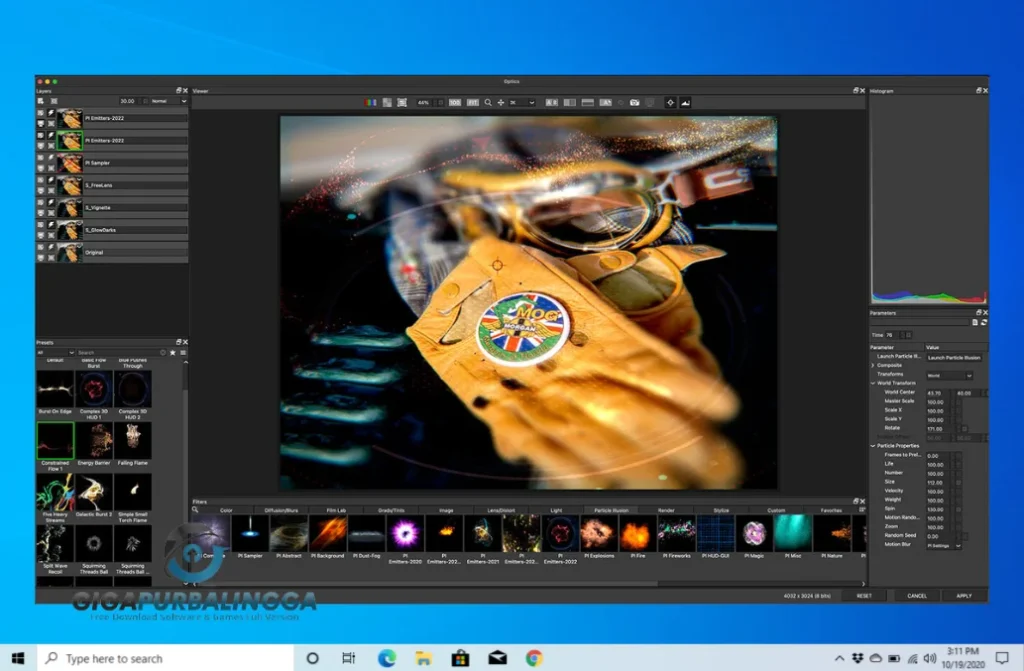Collapse the World Transform parameter group
The image size is (1024, 671).
872,383
